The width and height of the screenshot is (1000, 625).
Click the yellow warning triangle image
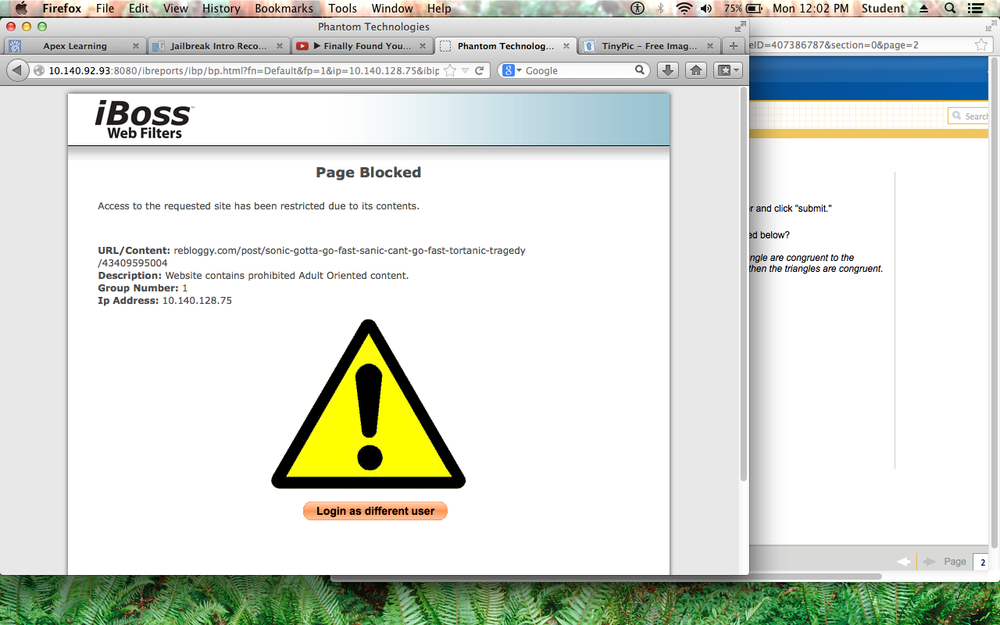369,404
